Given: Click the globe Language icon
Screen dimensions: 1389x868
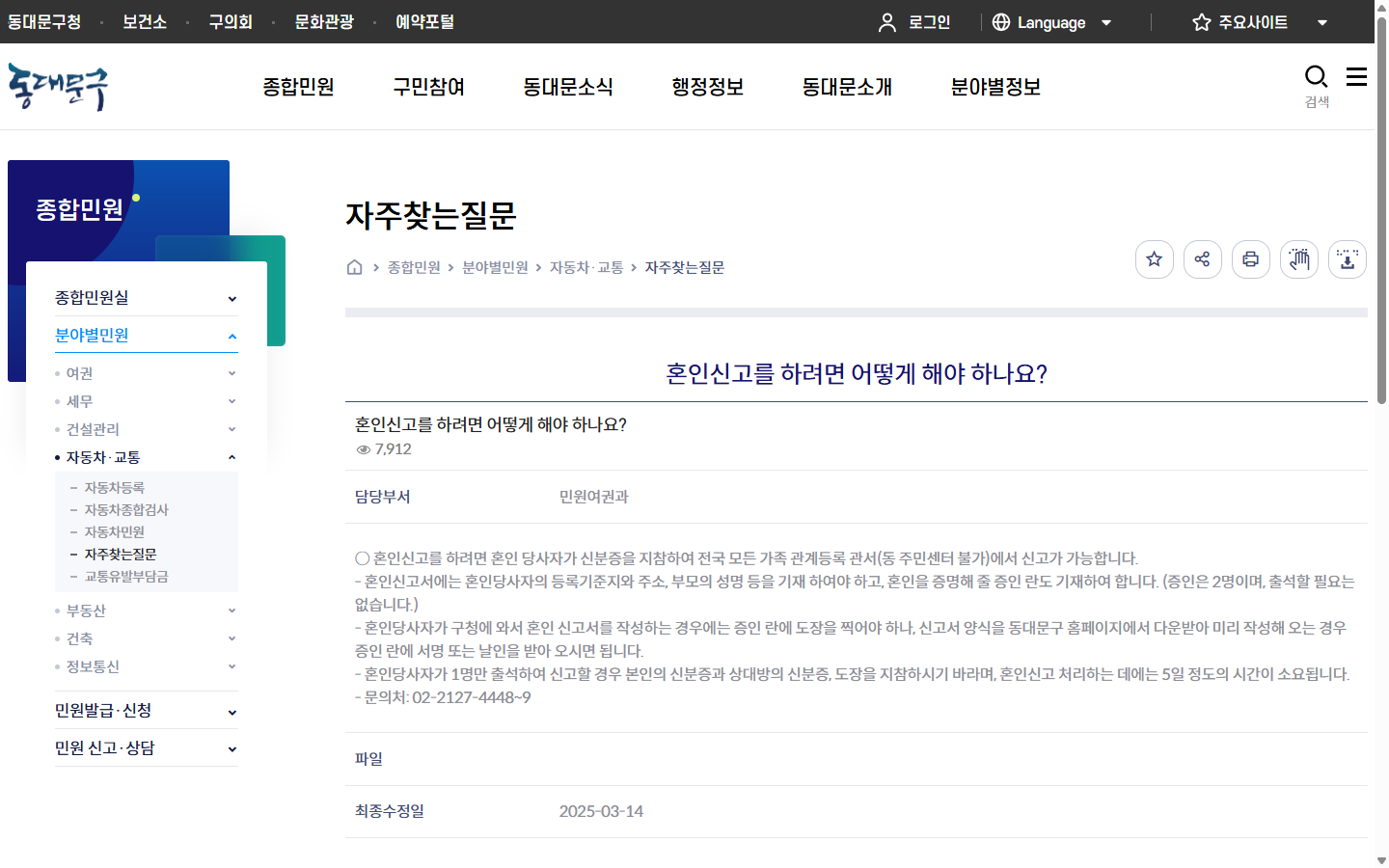Looking at the screenshot, I should pyautogui.click(x=1001, y=22).
